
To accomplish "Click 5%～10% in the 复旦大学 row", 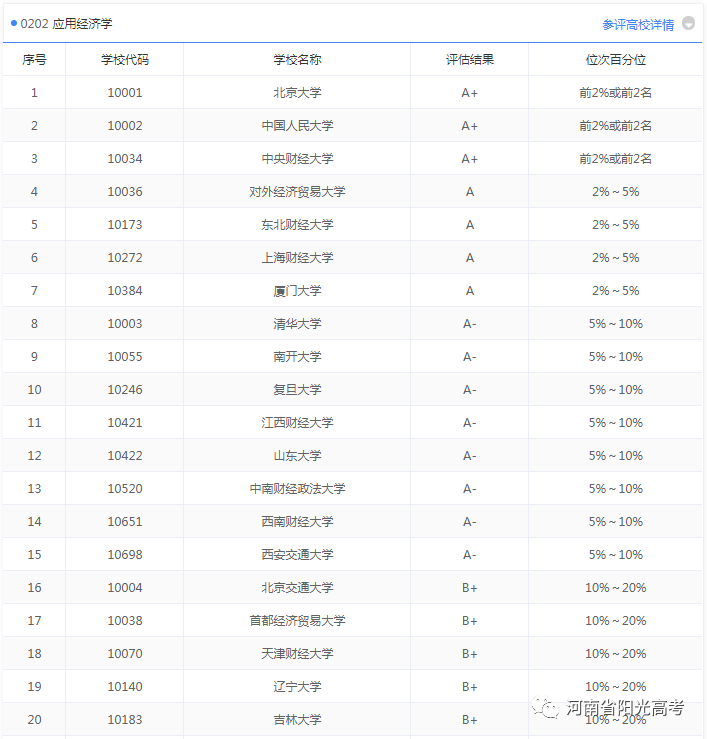I will coord(616,390).
